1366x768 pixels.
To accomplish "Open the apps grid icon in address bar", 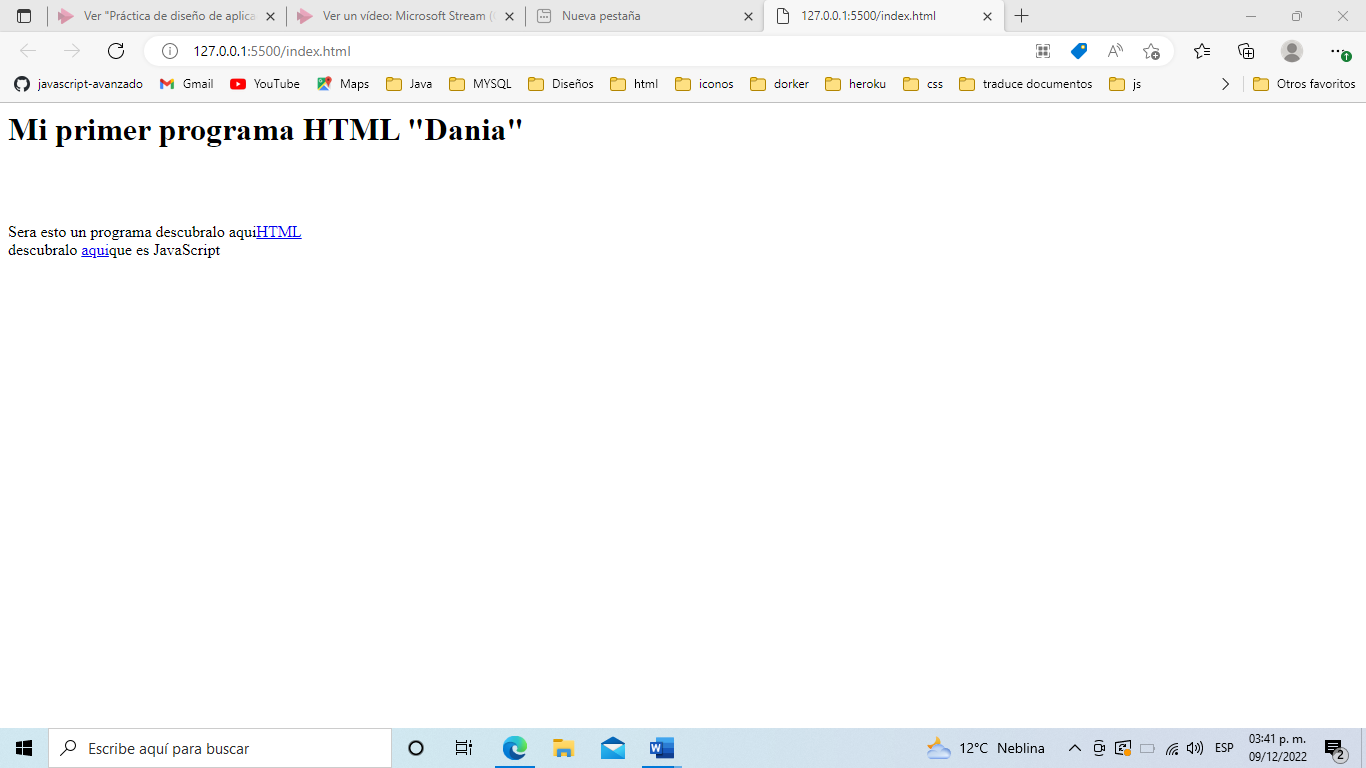I will 1043,51.
